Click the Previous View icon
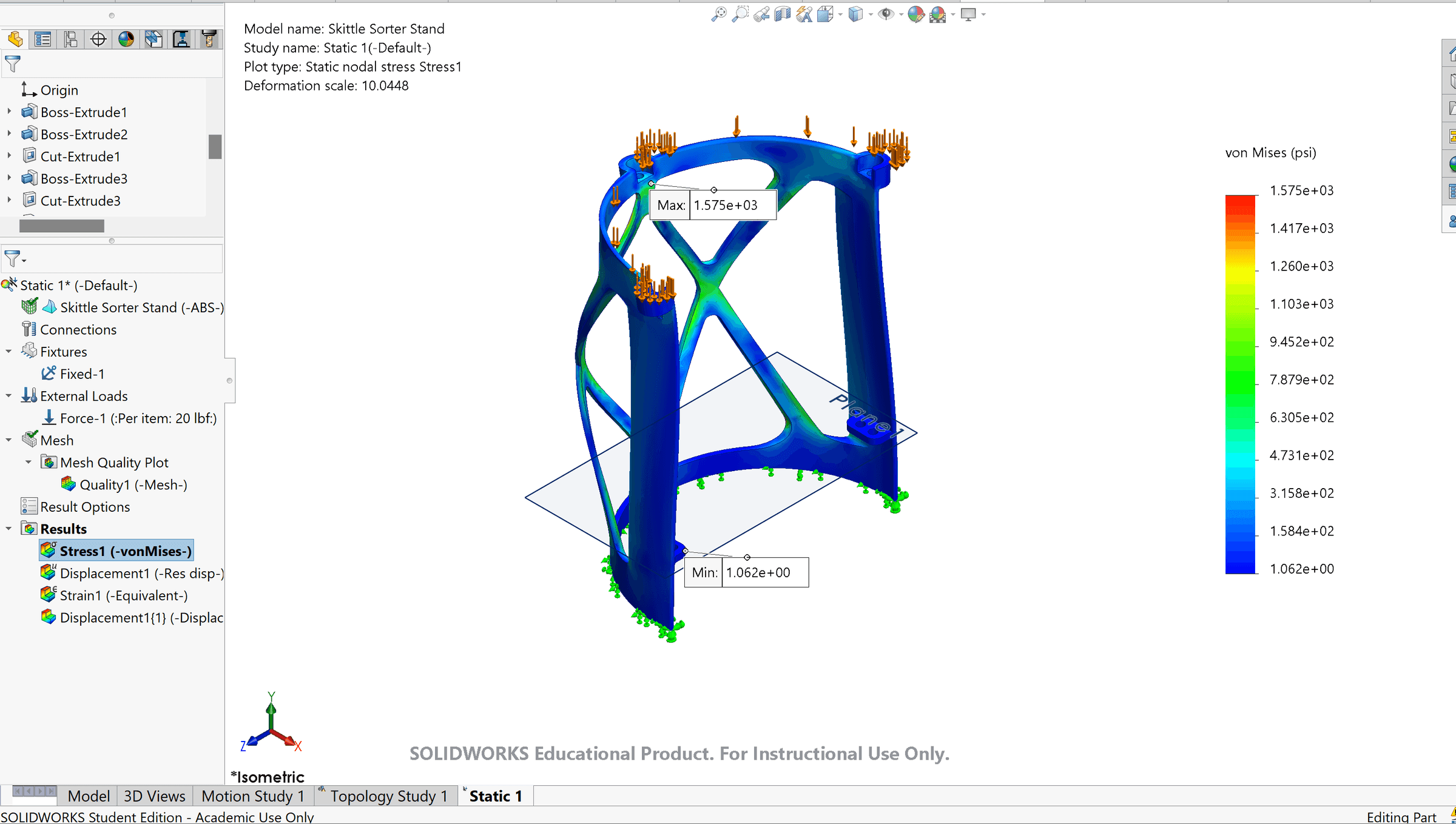1456x824 pixels. pyautogui.click(x=761, y=14)
